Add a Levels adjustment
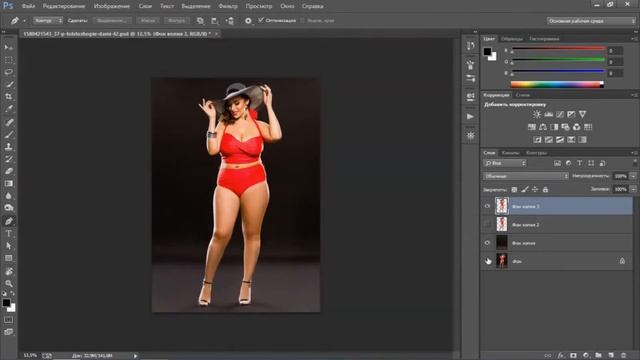 coord(548,114)
